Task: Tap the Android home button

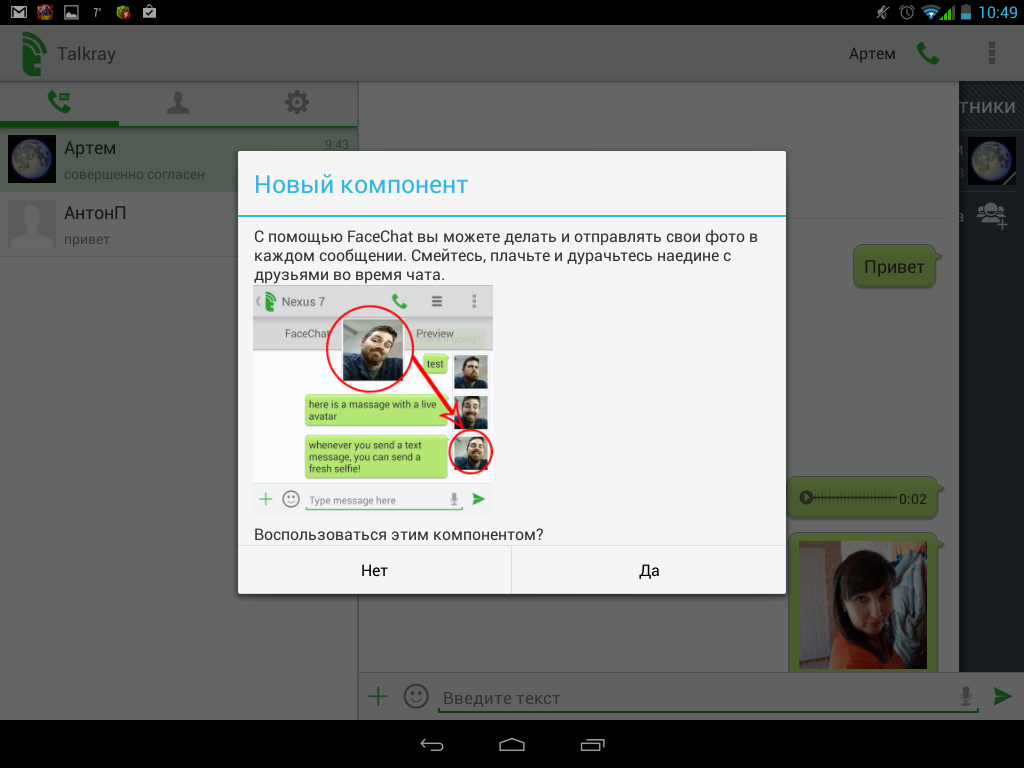Action: point(512,744)
